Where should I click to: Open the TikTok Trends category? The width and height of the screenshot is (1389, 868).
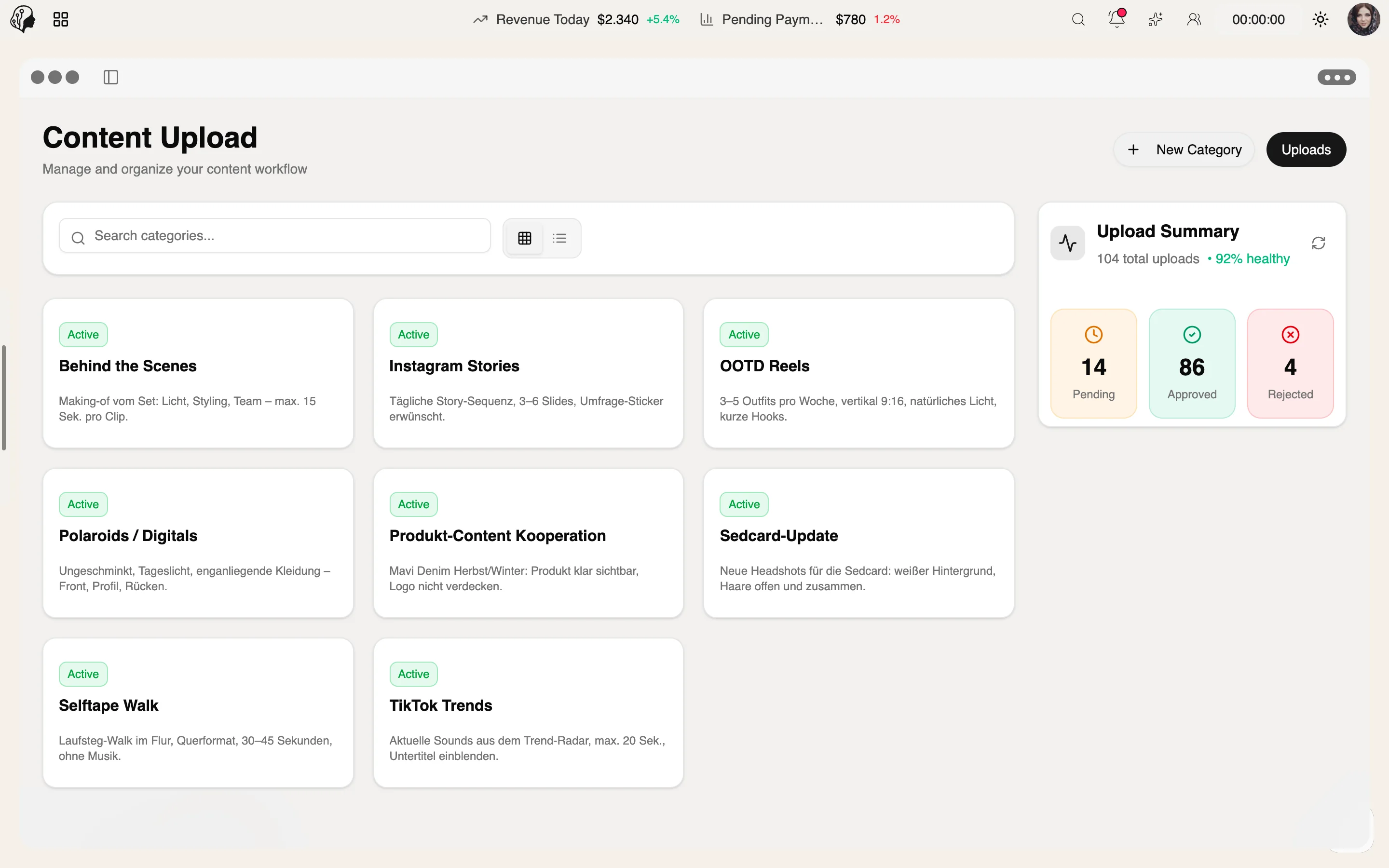pyautogui.click(x=528, y=713)
